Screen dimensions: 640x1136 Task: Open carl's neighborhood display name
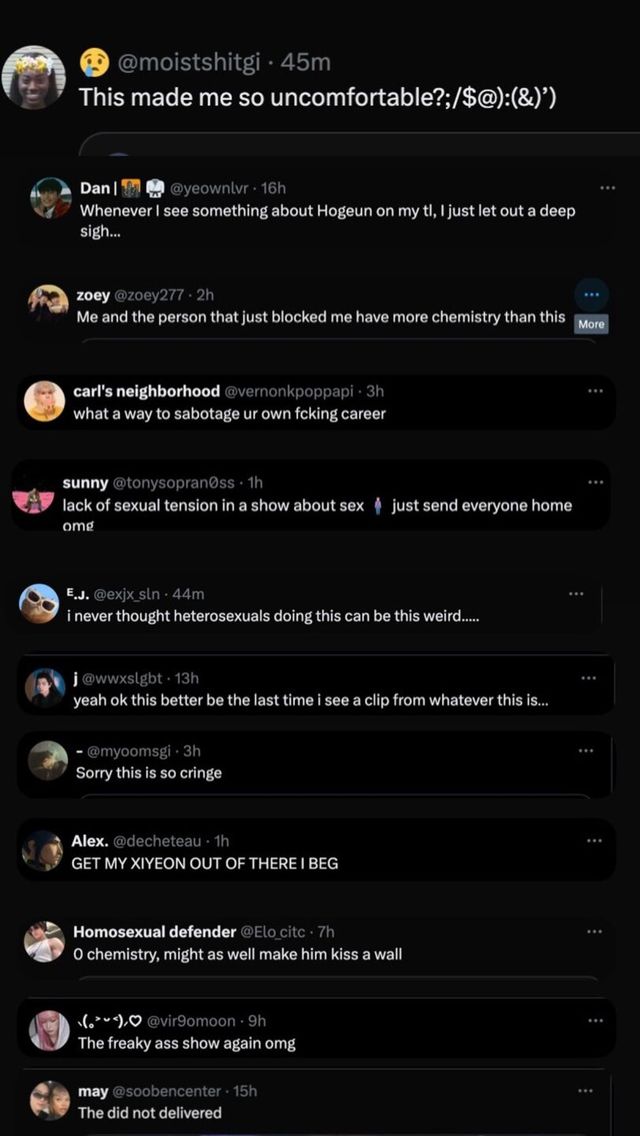146,391
